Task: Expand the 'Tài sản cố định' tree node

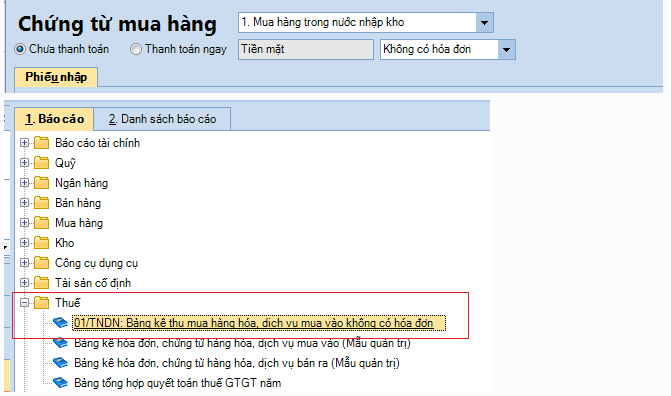Action: [x=24, y=283]
